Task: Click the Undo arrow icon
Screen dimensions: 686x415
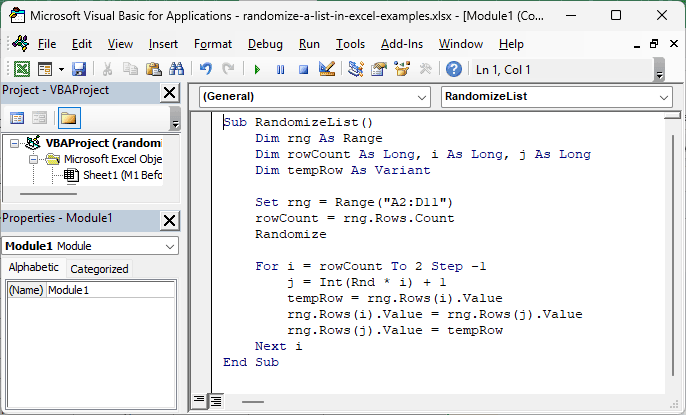Action: pos(206,69)
